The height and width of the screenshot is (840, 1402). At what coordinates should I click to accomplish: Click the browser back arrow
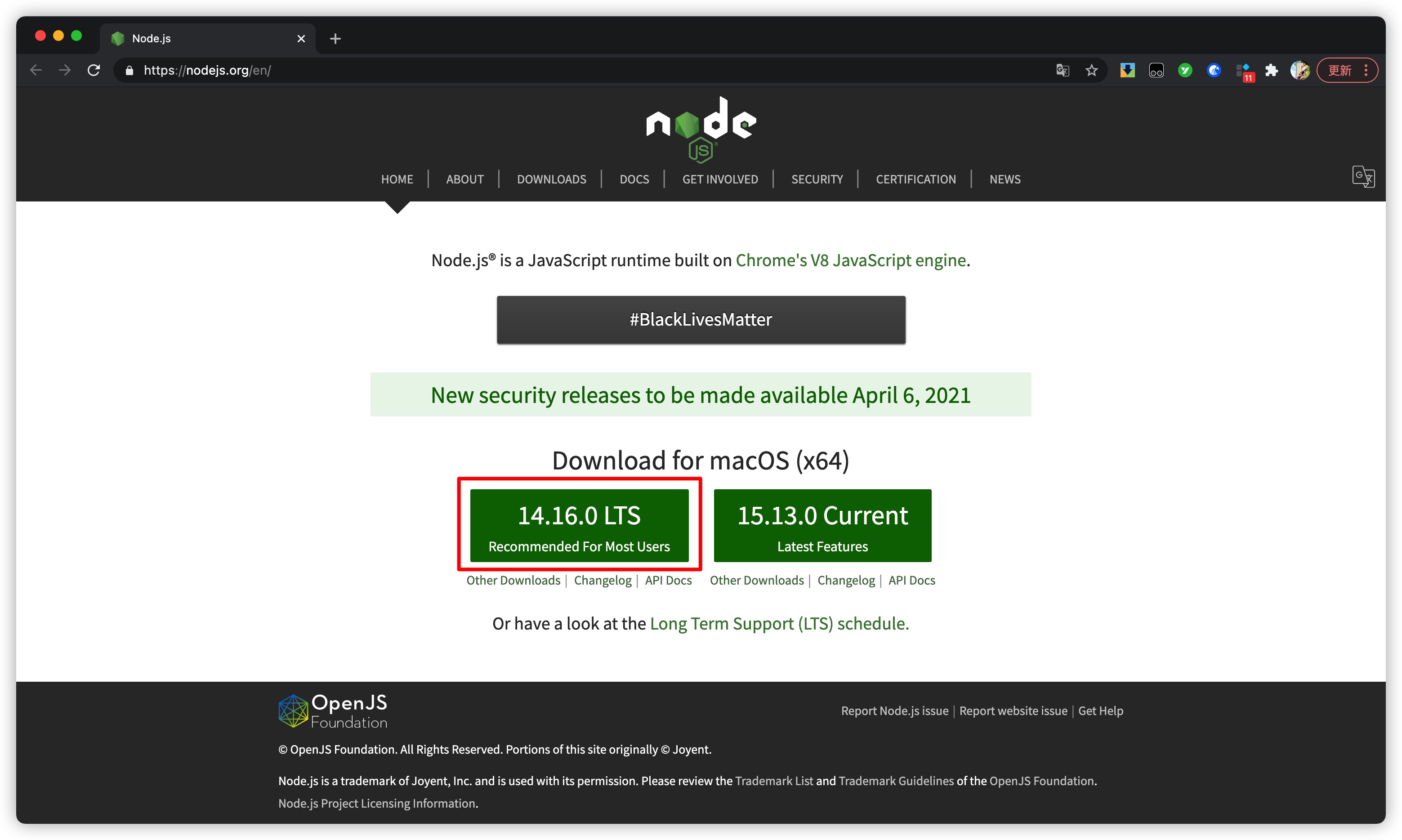pos(36,70)
